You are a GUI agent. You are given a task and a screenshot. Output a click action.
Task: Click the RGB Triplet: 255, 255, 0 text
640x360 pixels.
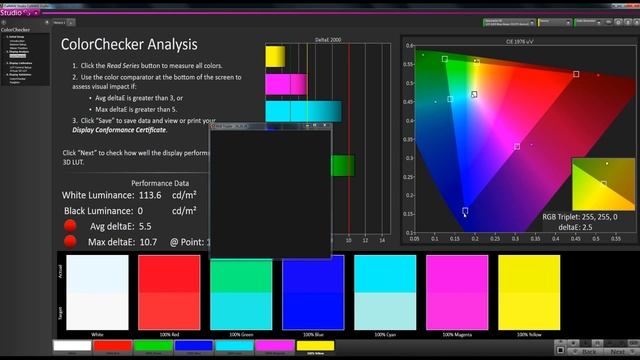pyautogui.click(x=580, y=217)
